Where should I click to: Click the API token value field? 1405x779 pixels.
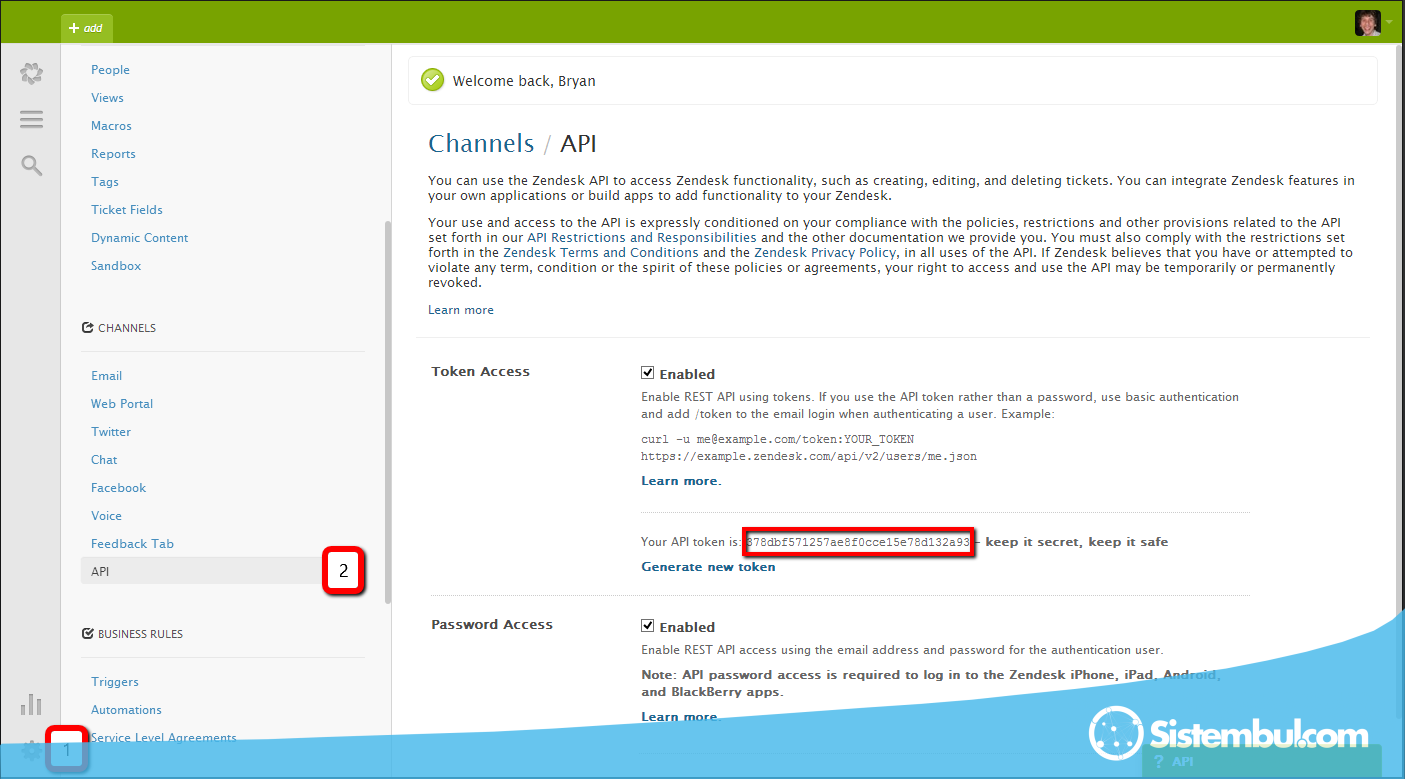pyautogui.click(x=858, y=543)
